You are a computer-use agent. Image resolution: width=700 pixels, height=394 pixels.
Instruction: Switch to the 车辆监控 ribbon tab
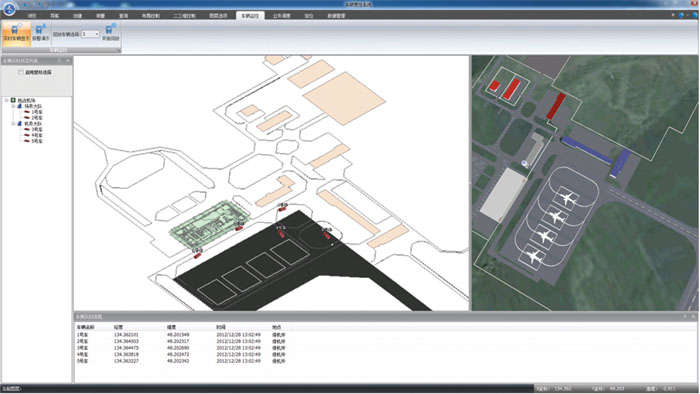[250, 16]
